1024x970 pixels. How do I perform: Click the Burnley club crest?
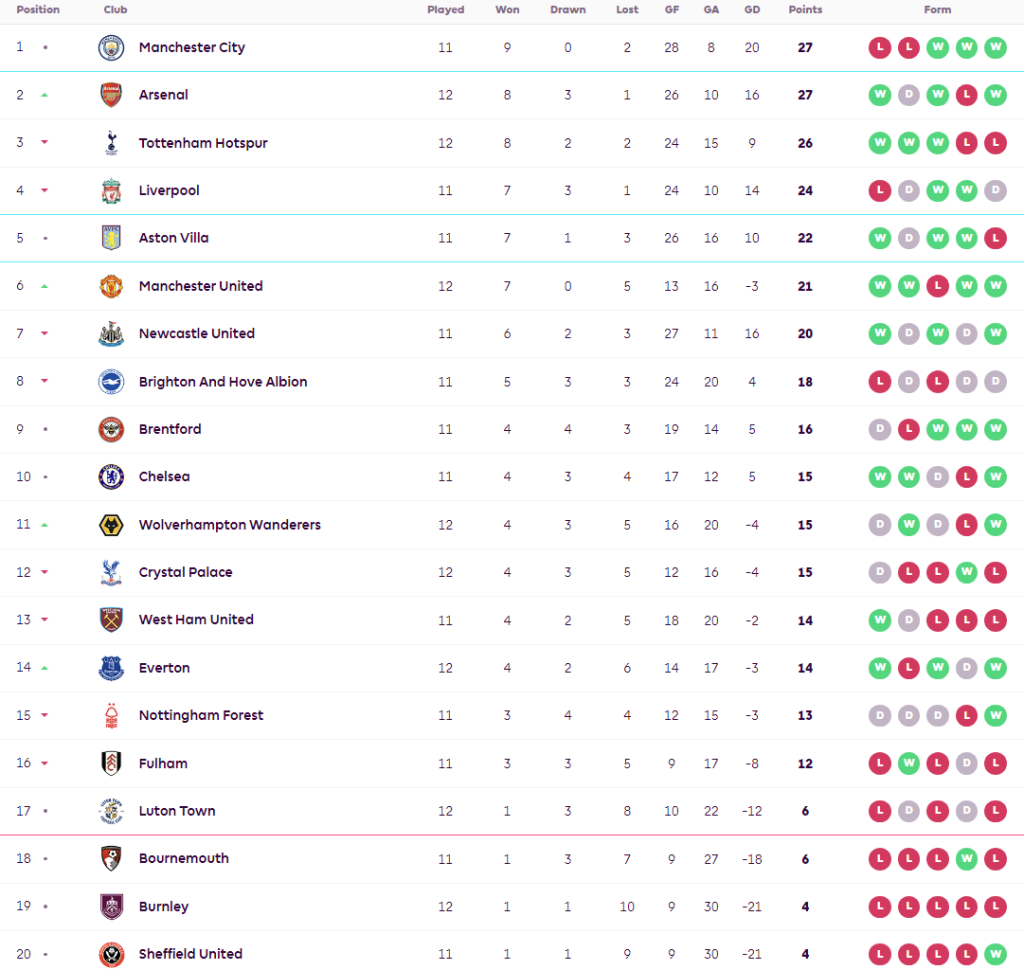[x=111, y=907]
